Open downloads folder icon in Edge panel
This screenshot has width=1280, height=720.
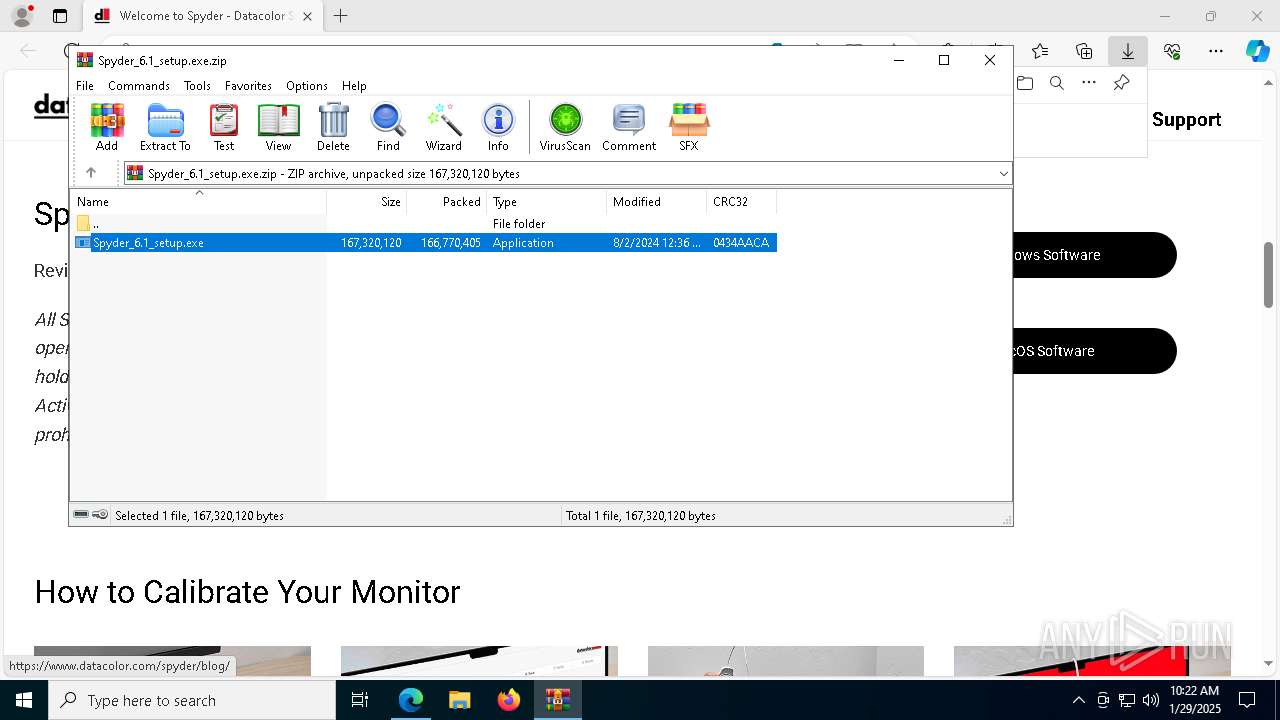pyautogui.click(x=1024, y=83)
